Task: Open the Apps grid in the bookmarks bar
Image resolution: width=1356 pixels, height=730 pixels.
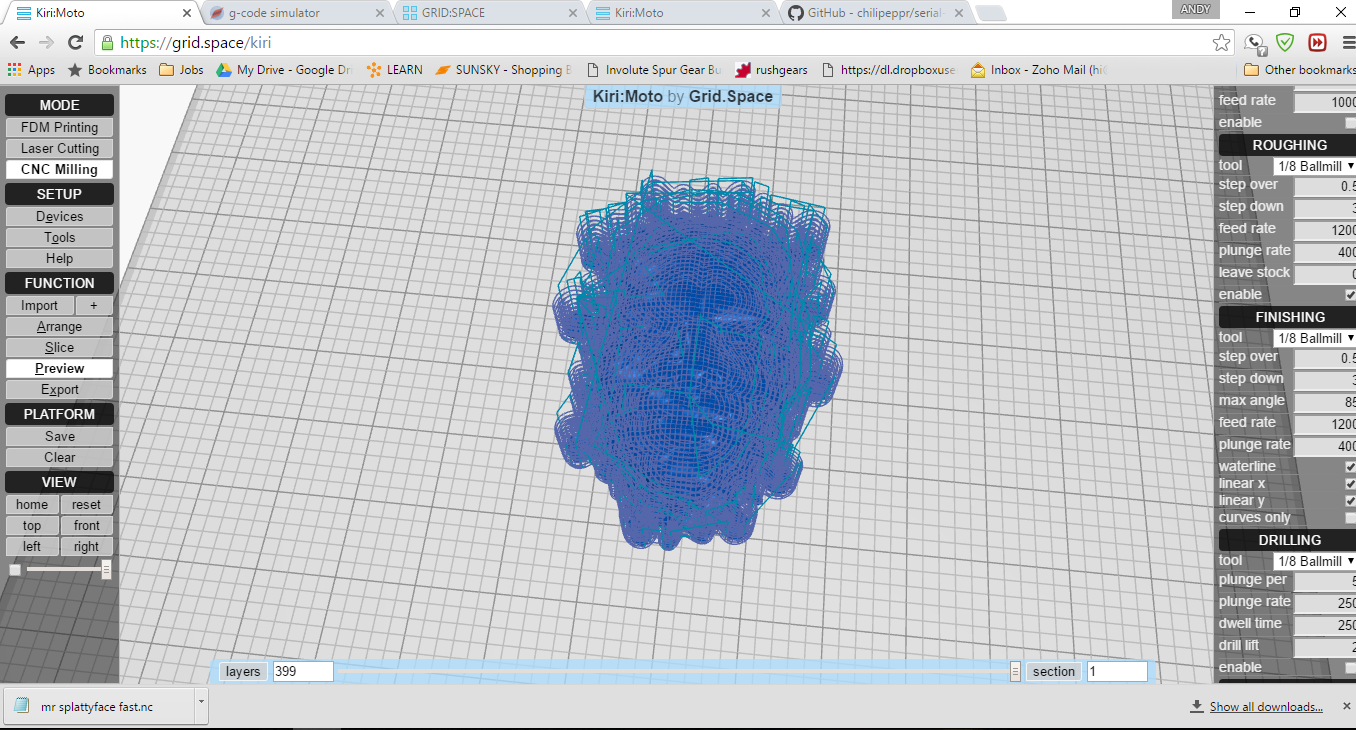Action: click(x=31, y=70)
